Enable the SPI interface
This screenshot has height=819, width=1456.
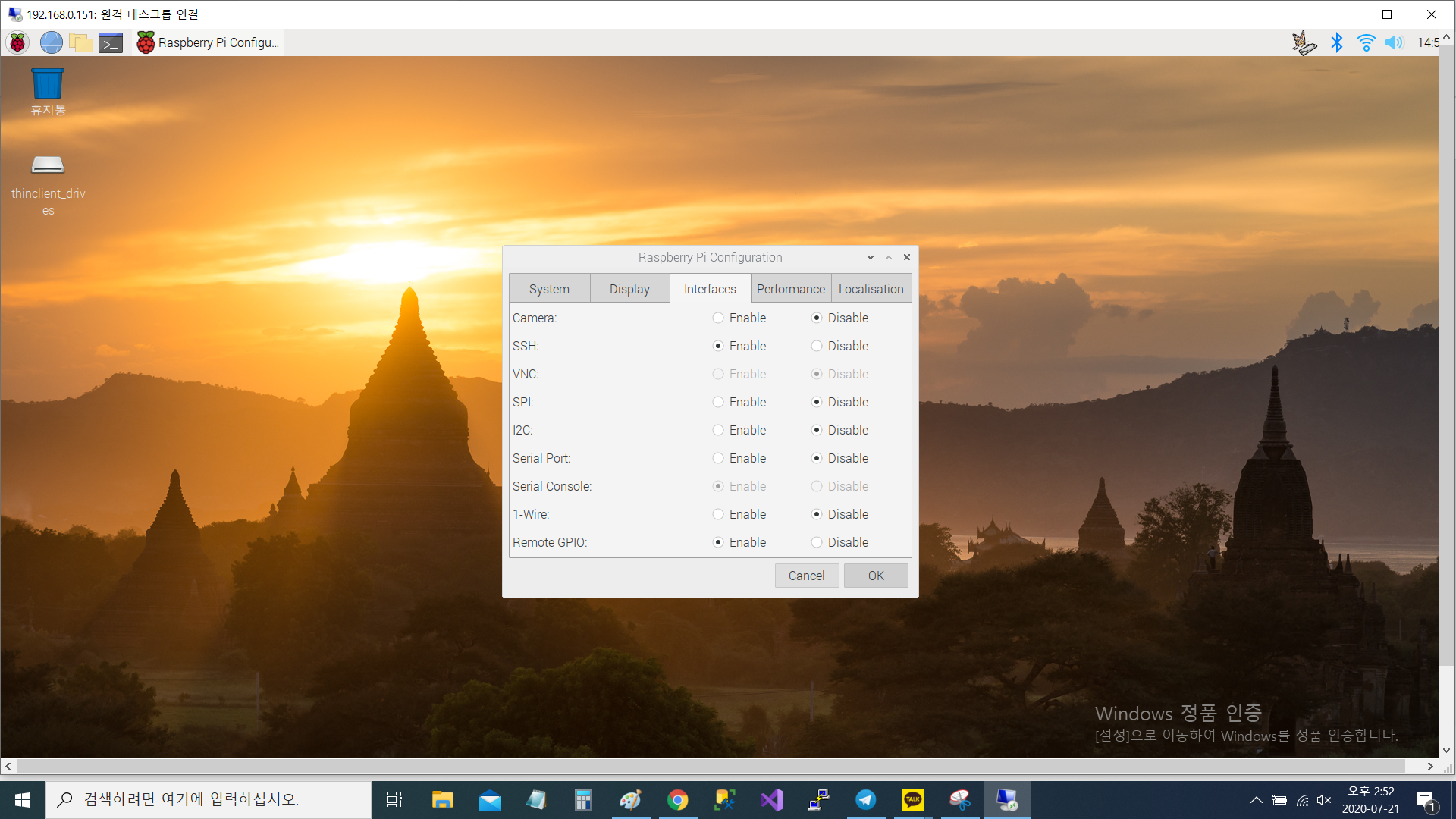pos(718,402)
